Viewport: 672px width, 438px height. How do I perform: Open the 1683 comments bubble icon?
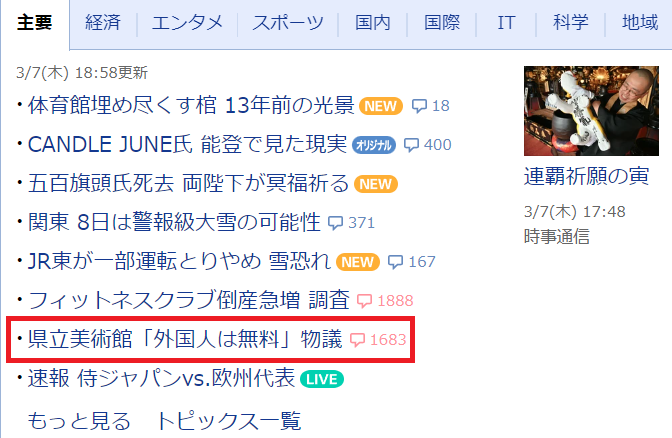point(357,340)
